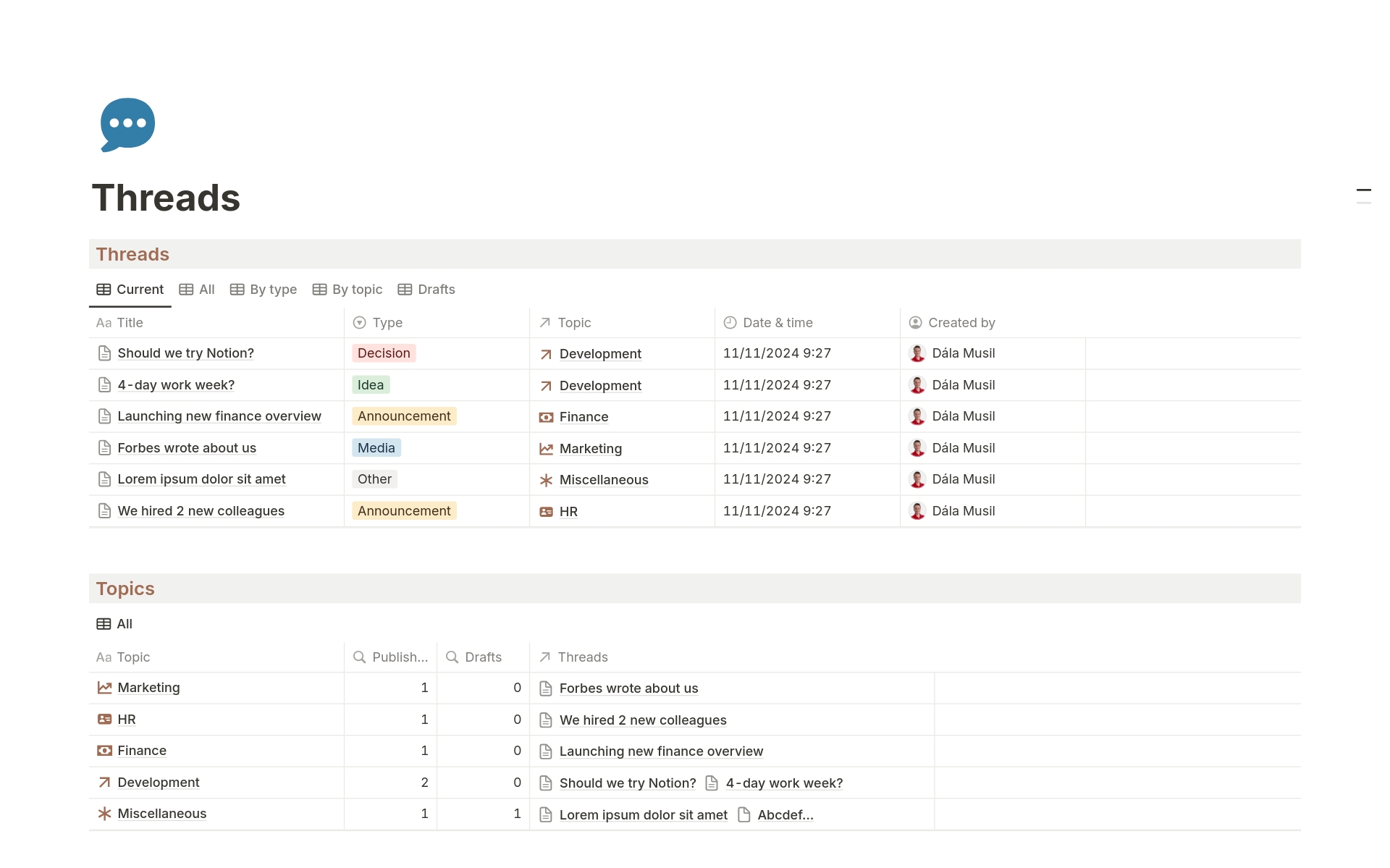Select the All view under Topics
This screenshot has height=868, width=1390.
pyautogui.click(x=114, y=623)
